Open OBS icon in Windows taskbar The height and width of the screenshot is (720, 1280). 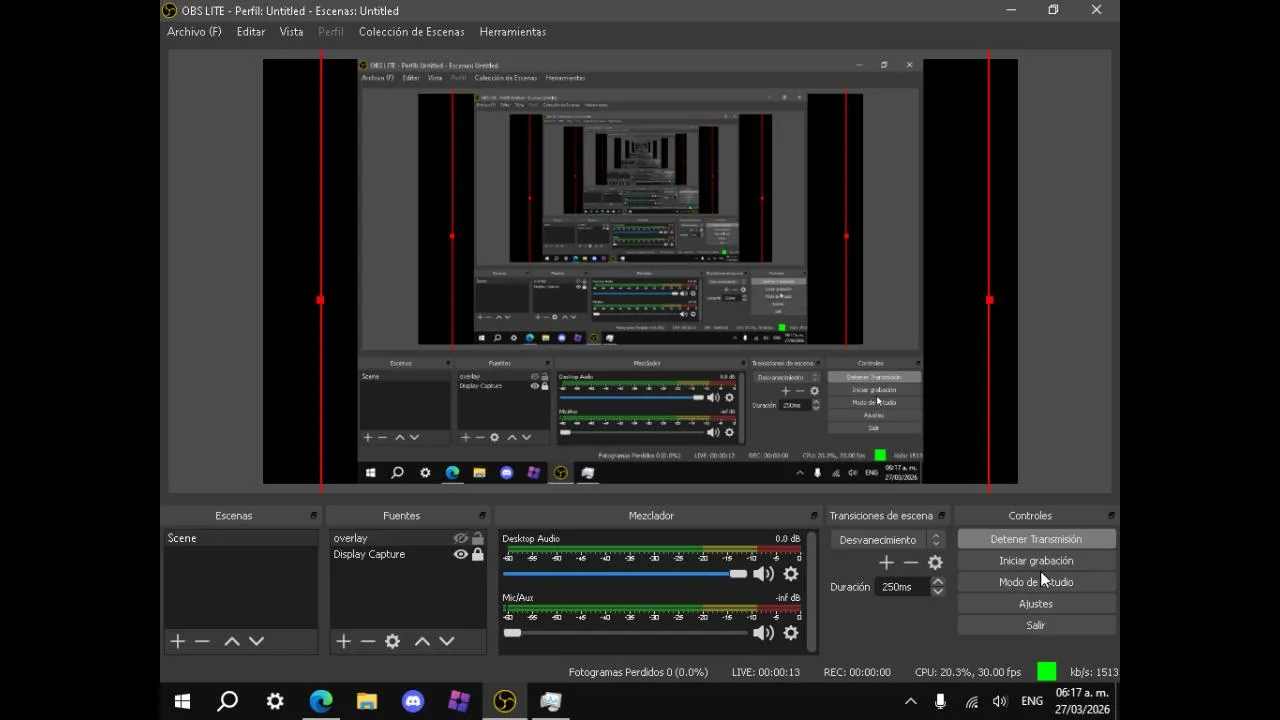504,701
